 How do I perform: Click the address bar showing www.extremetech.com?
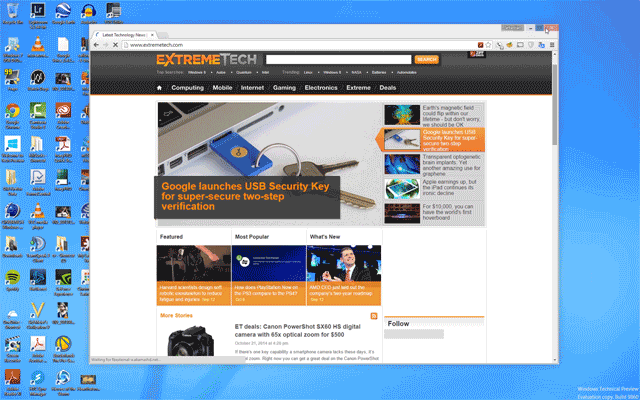click(300, 45)
